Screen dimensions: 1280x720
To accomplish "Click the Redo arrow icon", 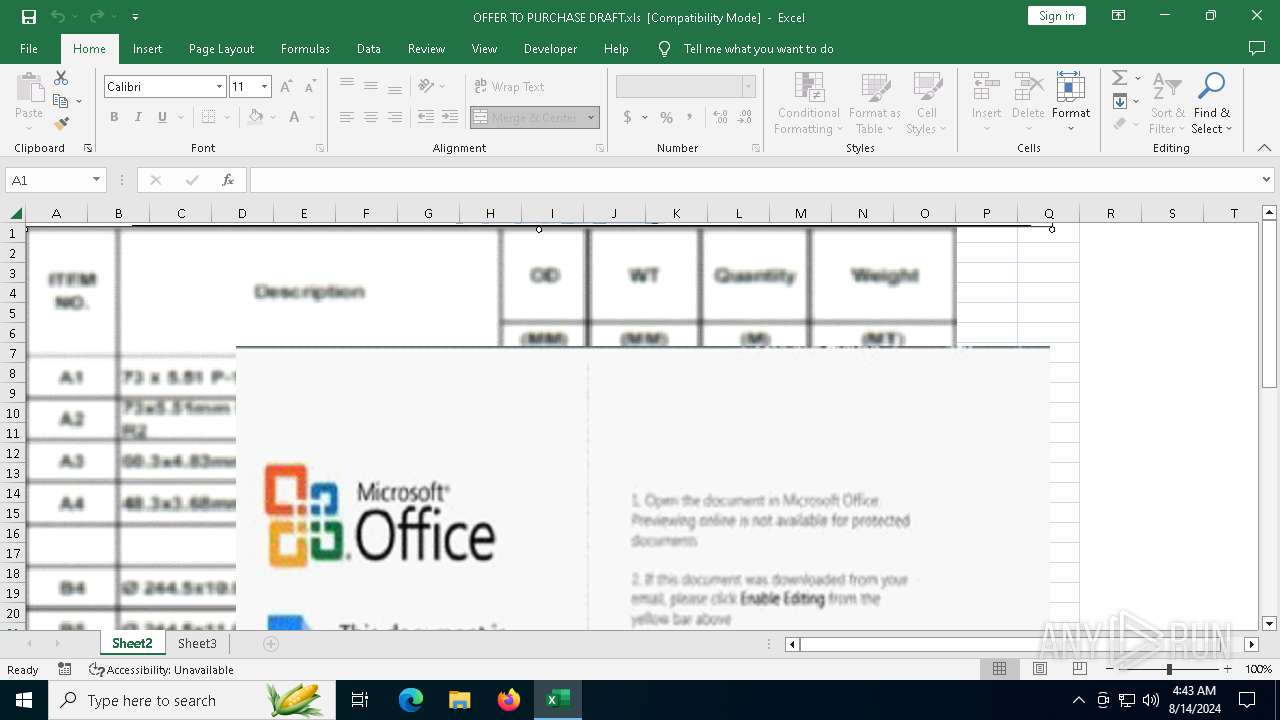I will (x=97, y=17).
